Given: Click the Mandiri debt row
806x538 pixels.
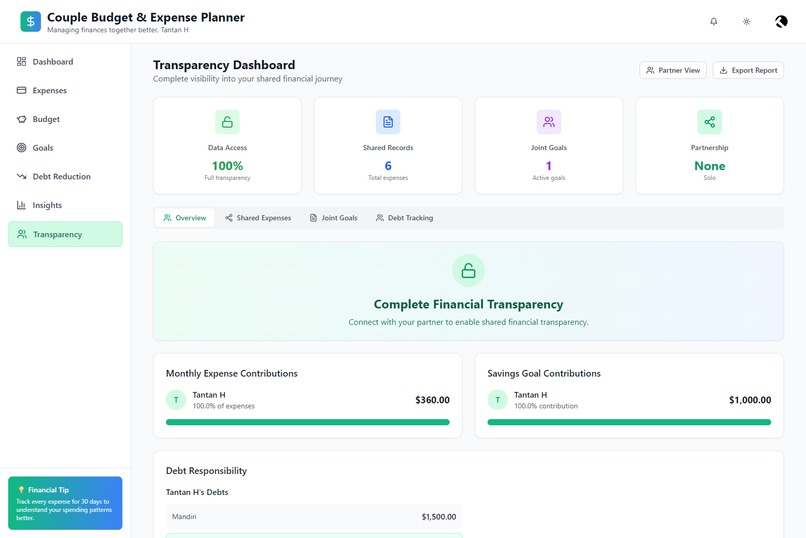Looking at the screenshot, I should coord(314,516).
